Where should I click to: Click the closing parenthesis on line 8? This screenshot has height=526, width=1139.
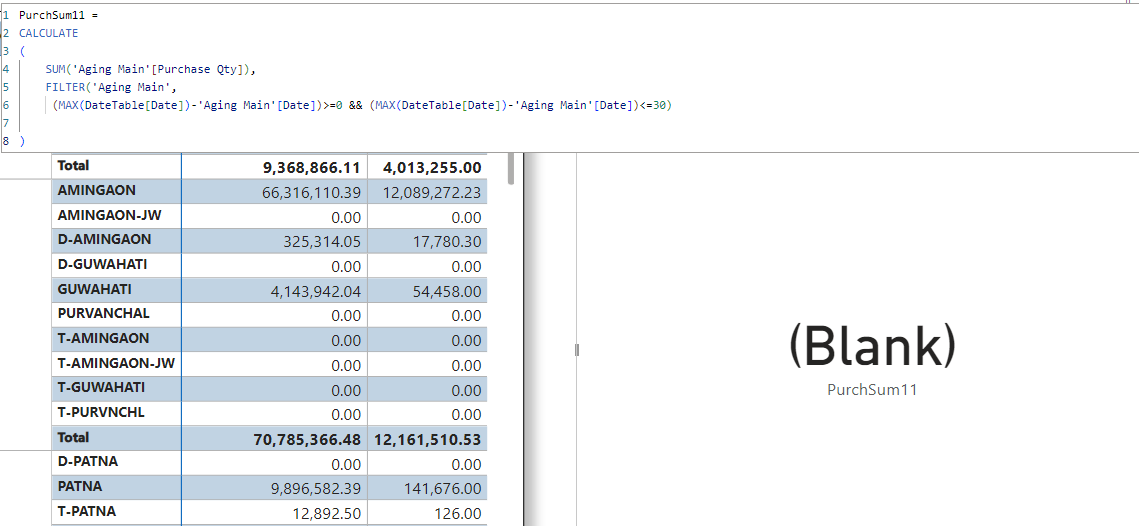click(x=23, y=141)
